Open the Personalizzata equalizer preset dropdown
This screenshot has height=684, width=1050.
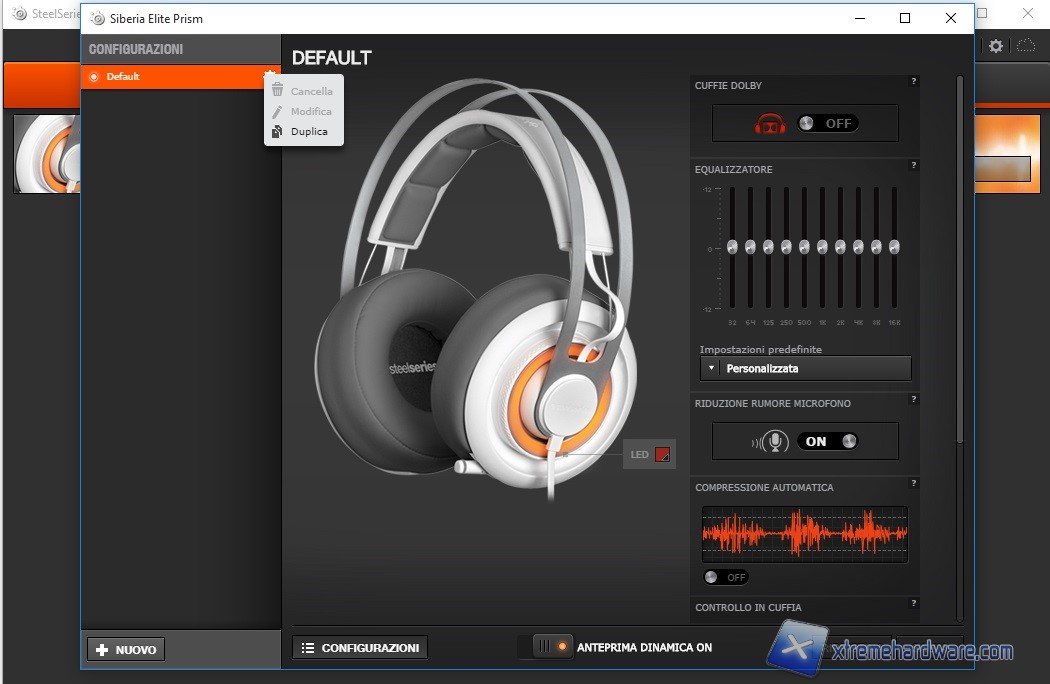coord(806,368)
